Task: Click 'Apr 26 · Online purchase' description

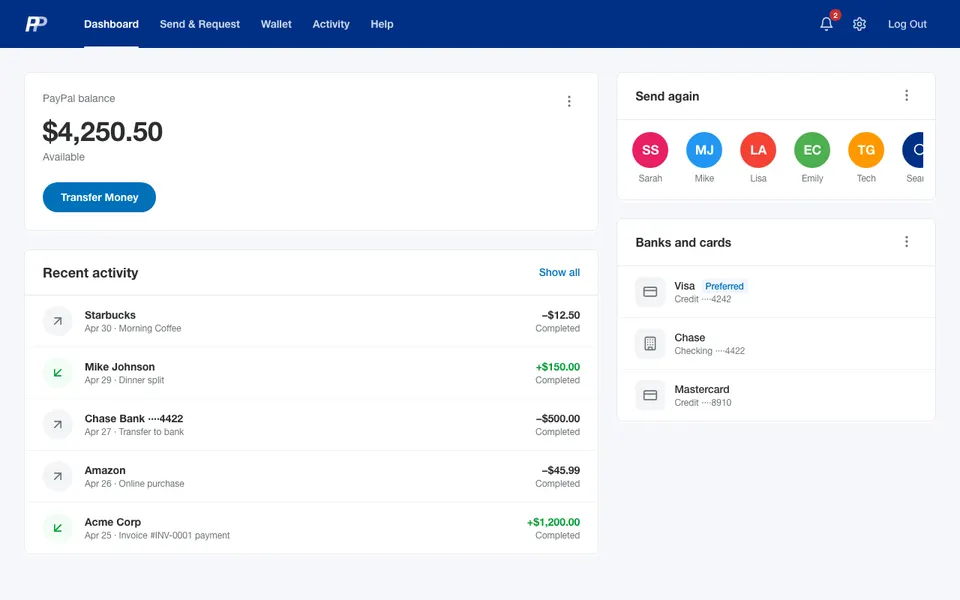Action: coord(134,484)
